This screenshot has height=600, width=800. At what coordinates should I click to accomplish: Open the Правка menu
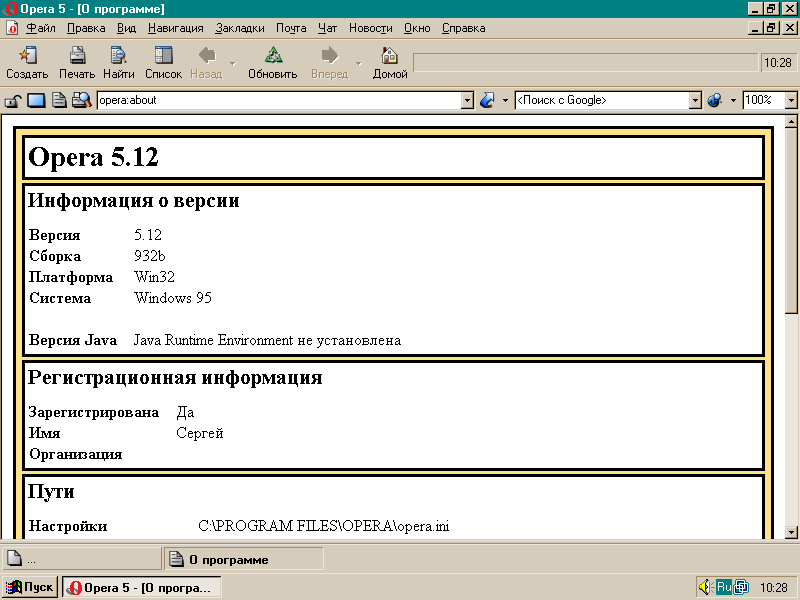[86, 28]
